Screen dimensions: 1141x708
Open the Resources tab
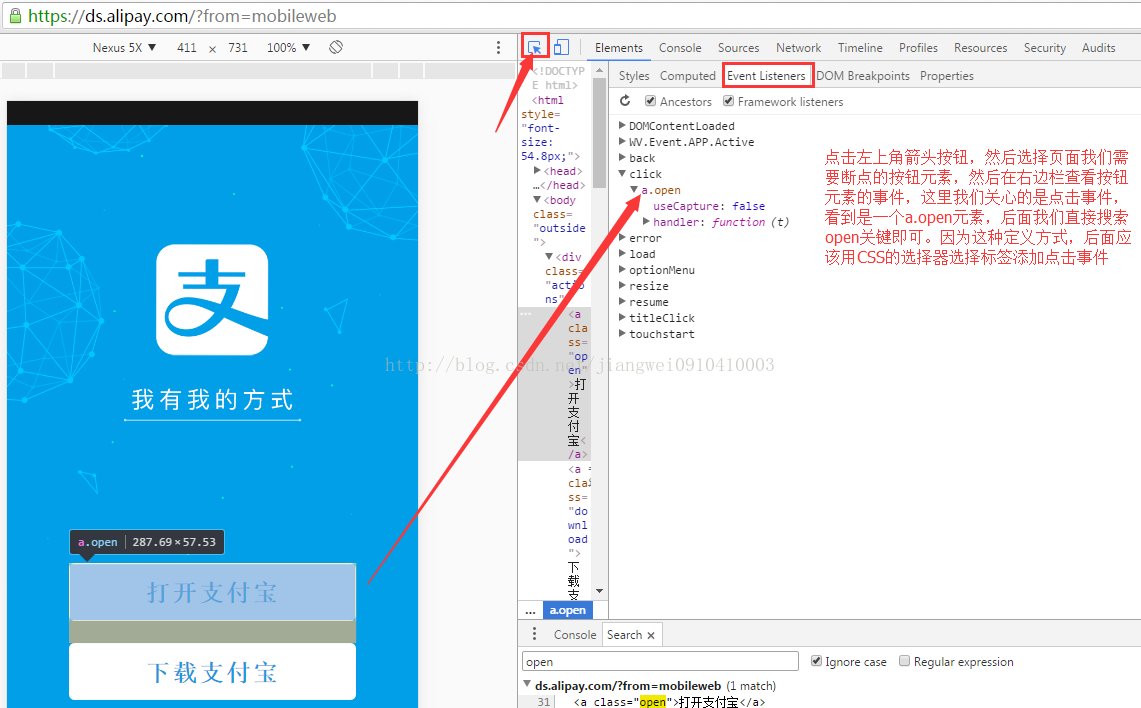tap(981, 47)
